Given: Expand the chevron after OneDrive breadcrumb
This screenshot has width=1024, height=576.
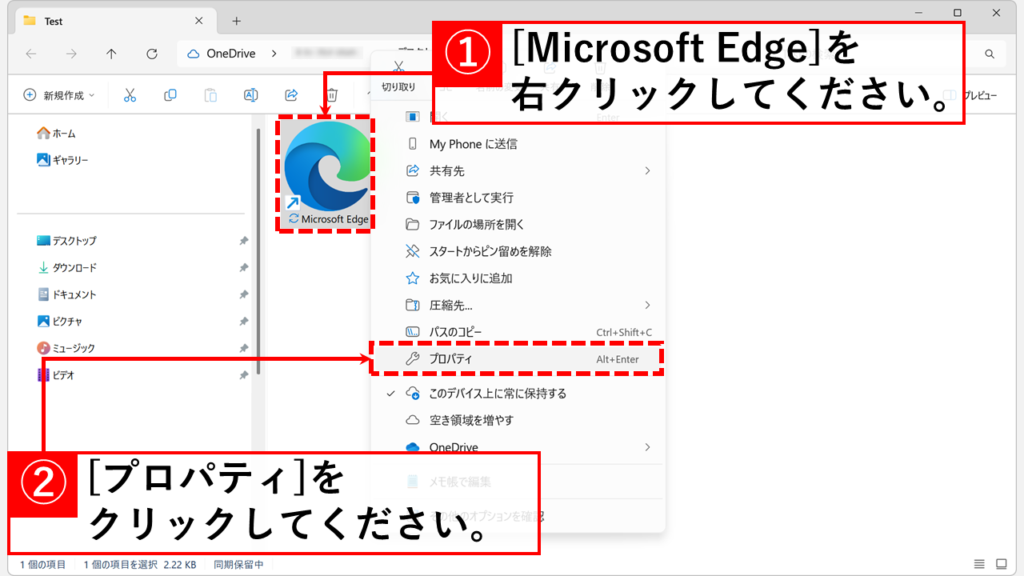Looking at the screenshot, I should click(274, 54).
